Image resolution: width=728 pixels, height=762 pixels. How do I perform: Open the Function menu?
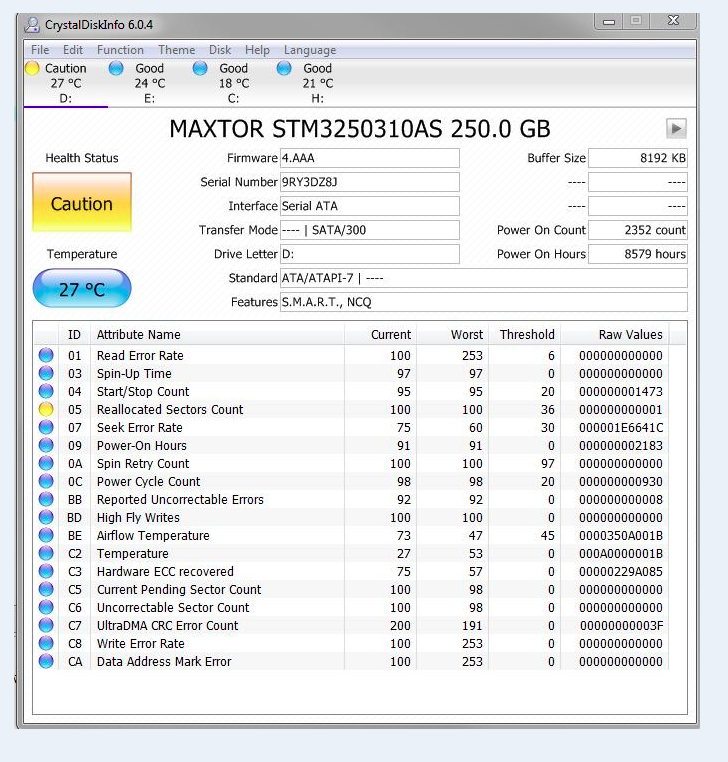click(x=120, y=50)
